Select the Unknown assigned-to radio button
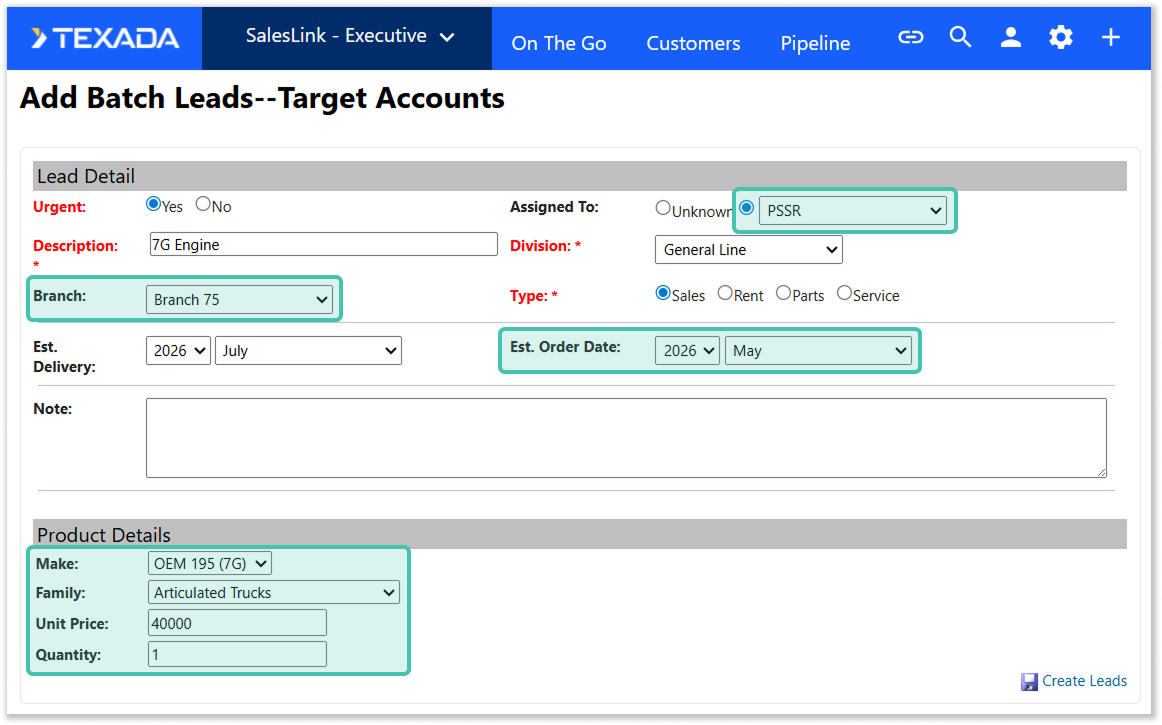 tap(663, 209)
